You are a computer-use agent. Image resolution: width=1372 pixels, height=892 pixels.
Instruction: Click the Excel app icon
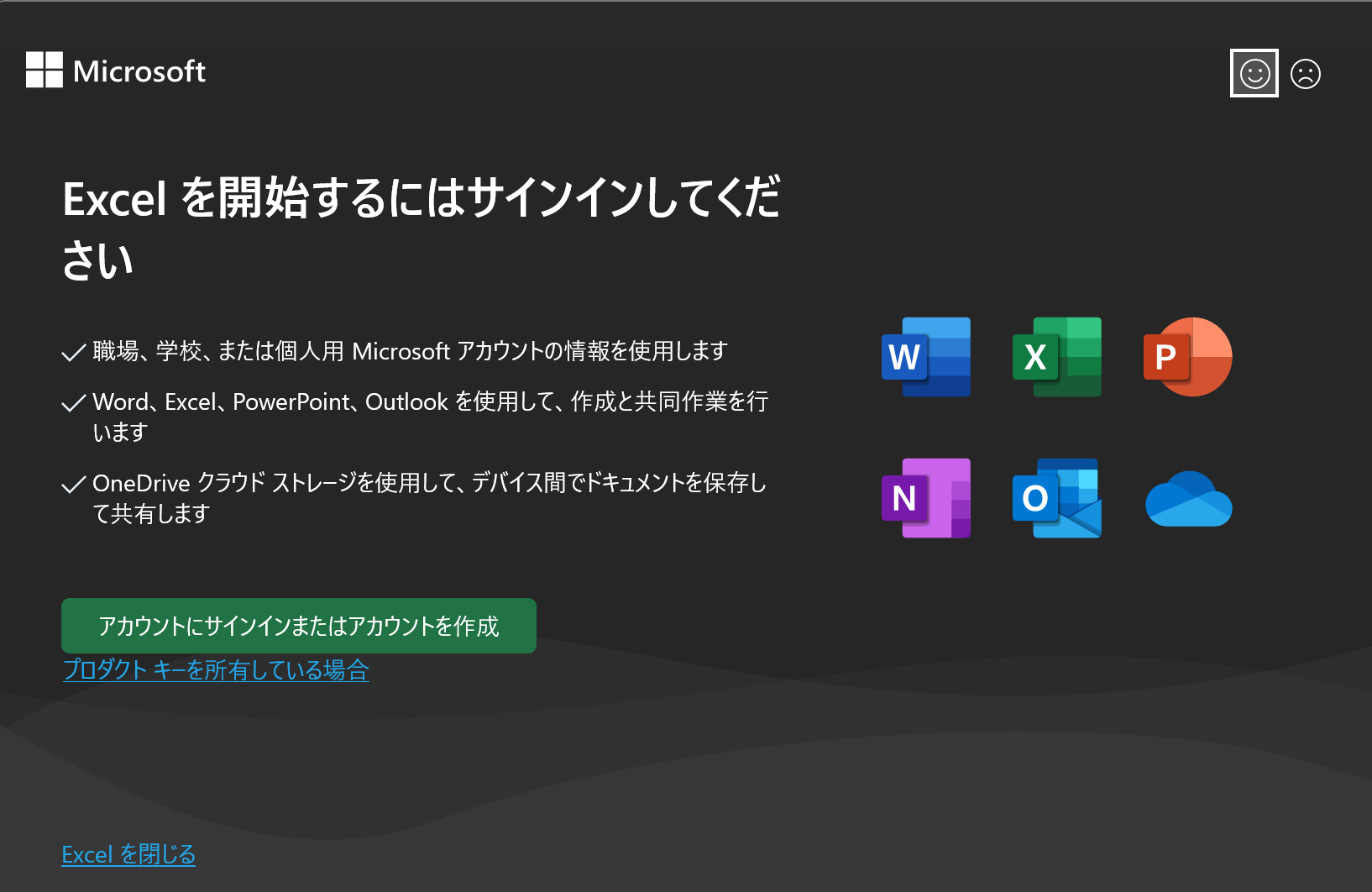pyautogui.click(x=1057, y=357)
